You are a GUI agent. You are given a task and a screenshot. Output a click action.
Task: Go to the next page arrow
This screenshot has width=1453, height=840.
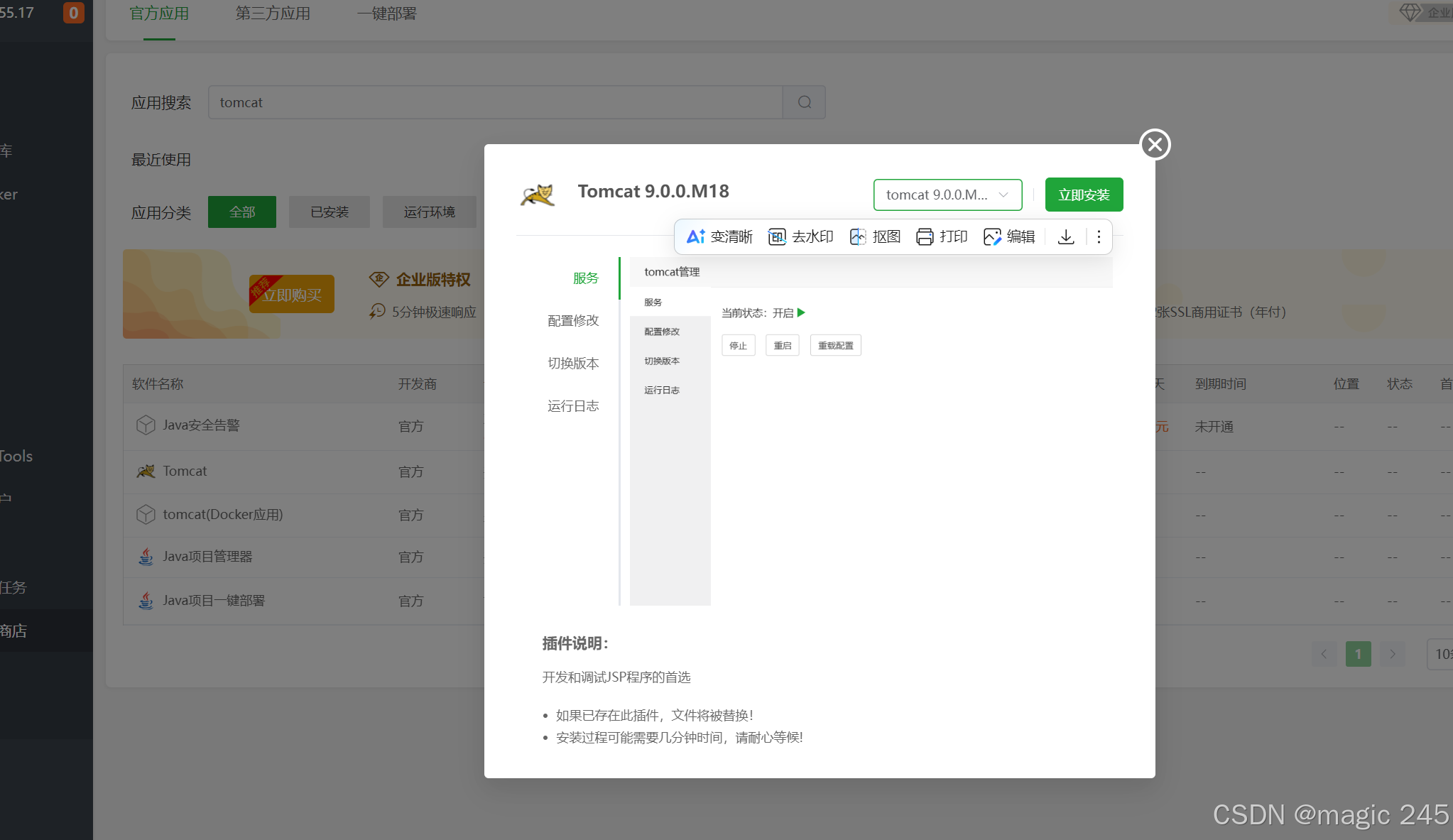coord(1392,654)
